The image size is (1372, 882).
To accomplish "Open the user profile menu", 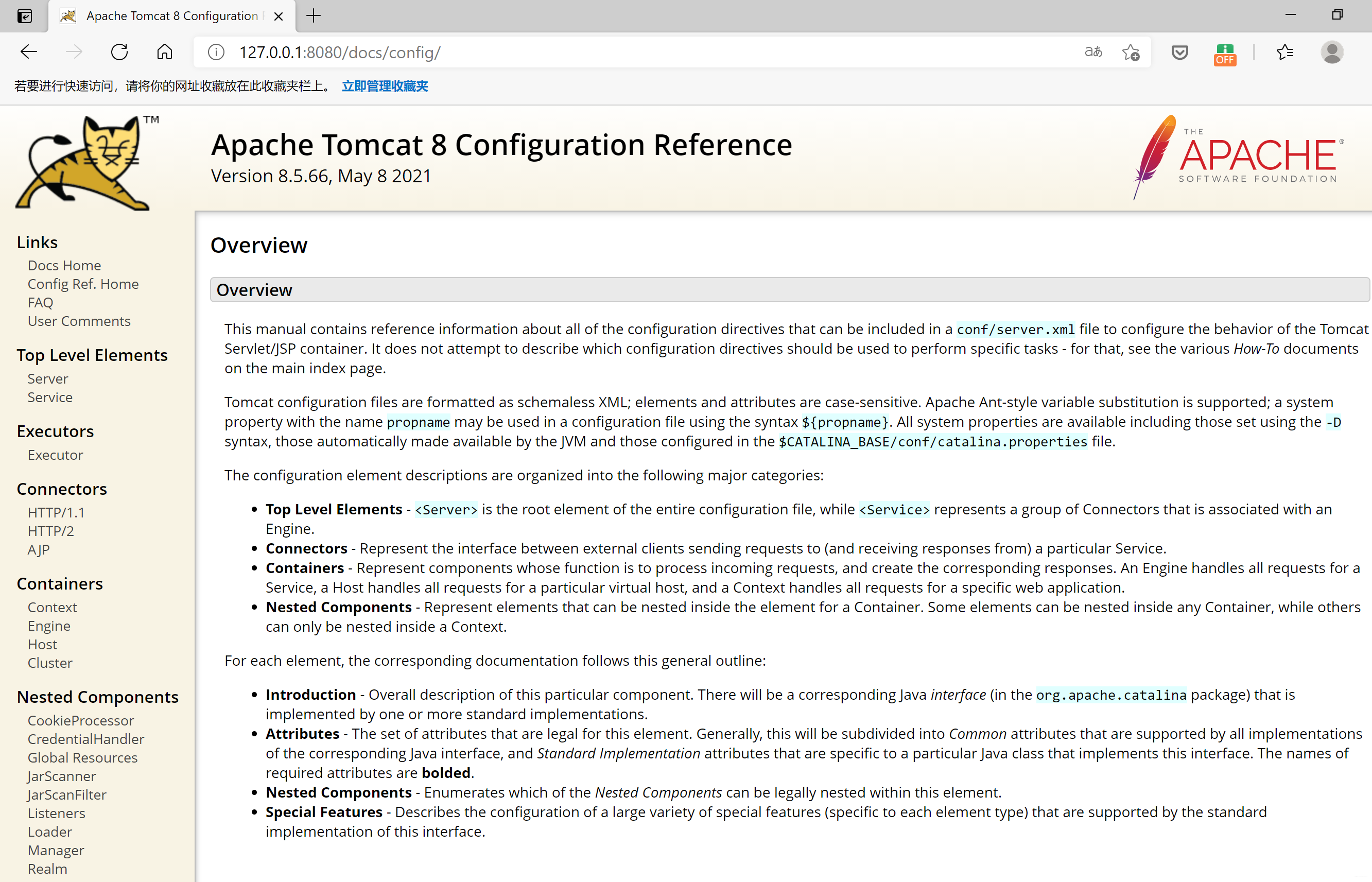I will coord(1332,52).
